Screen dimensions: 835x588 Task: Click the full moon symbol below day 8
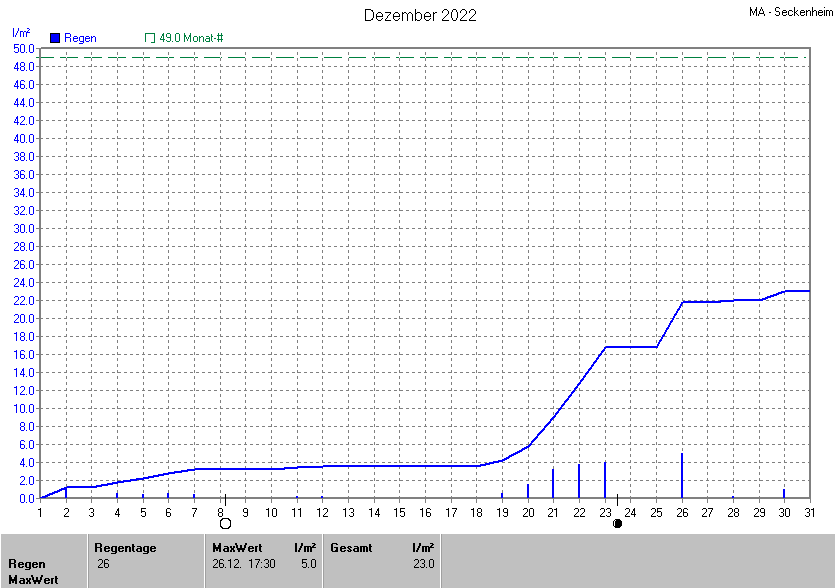225,523
